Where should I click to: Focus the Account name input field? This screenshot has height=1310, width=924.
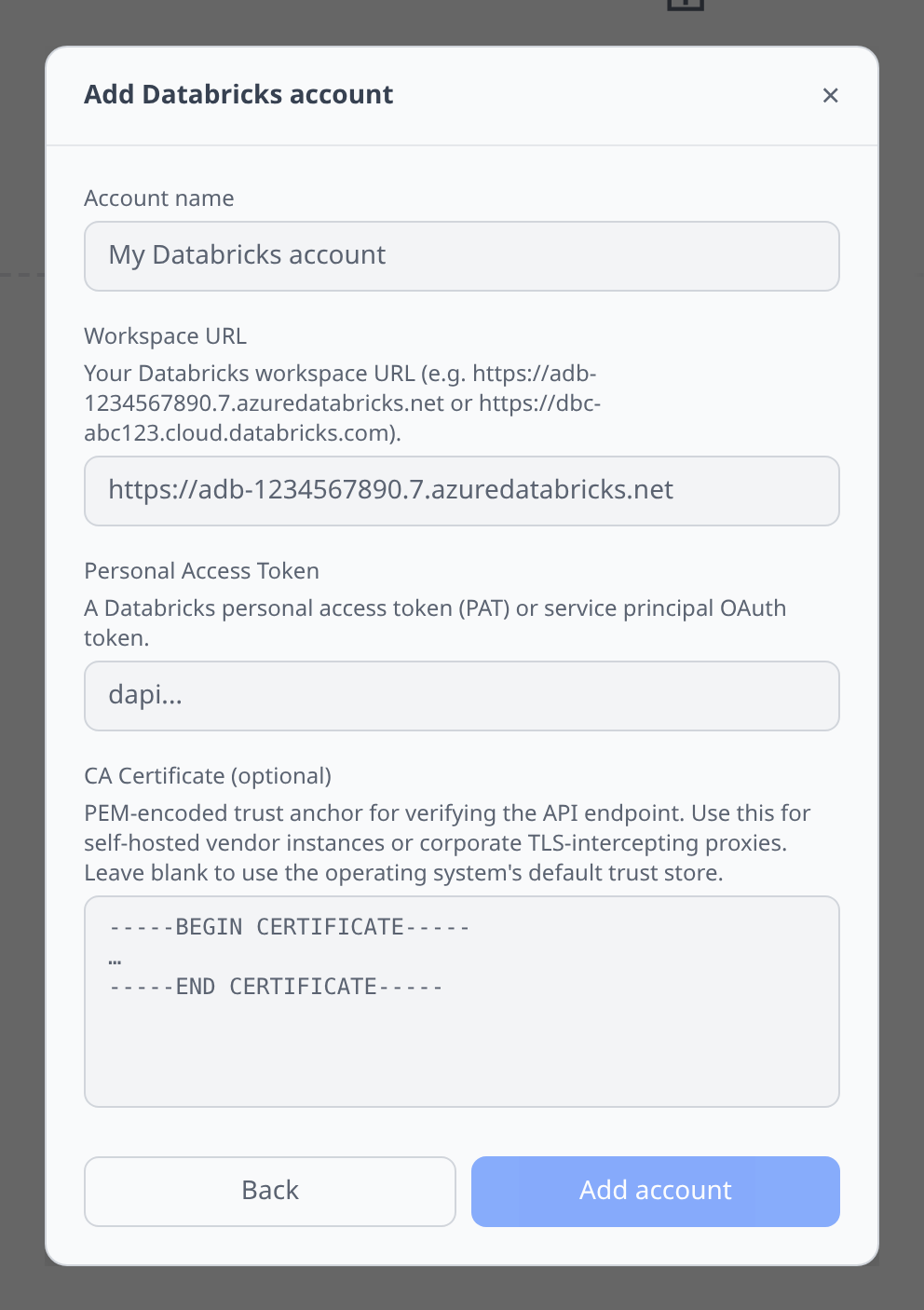pyautogui.click(x=462, y=256)
